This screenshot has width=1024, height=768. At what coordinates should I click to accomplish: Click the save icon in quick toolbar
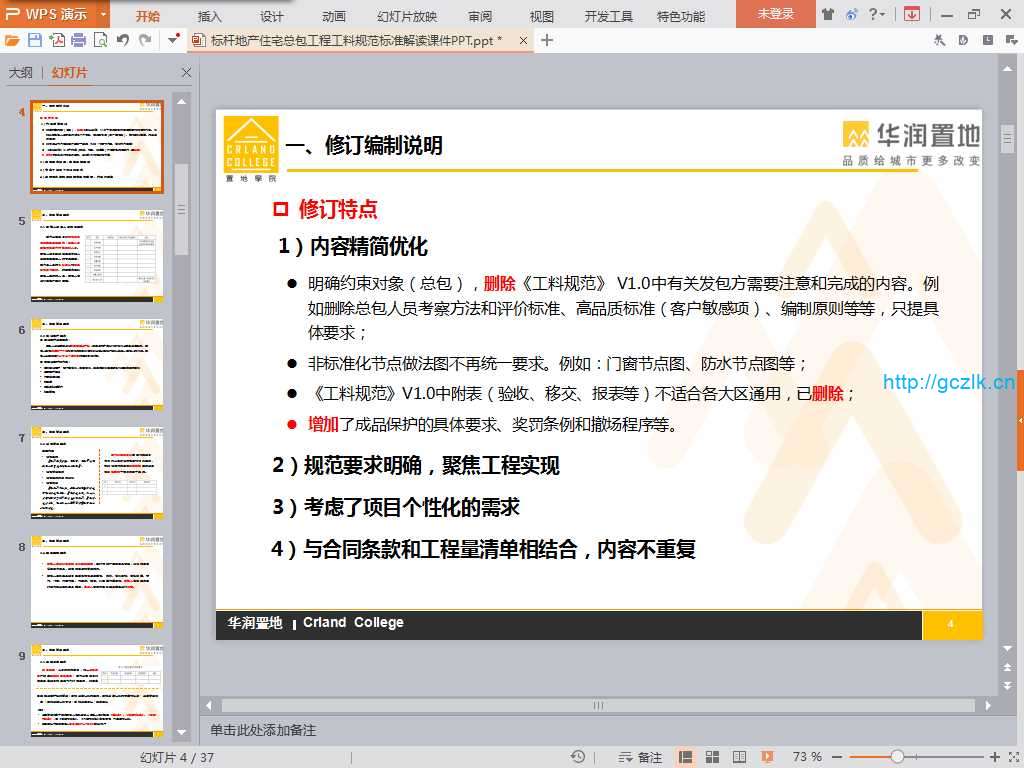[x=34, y=40]
